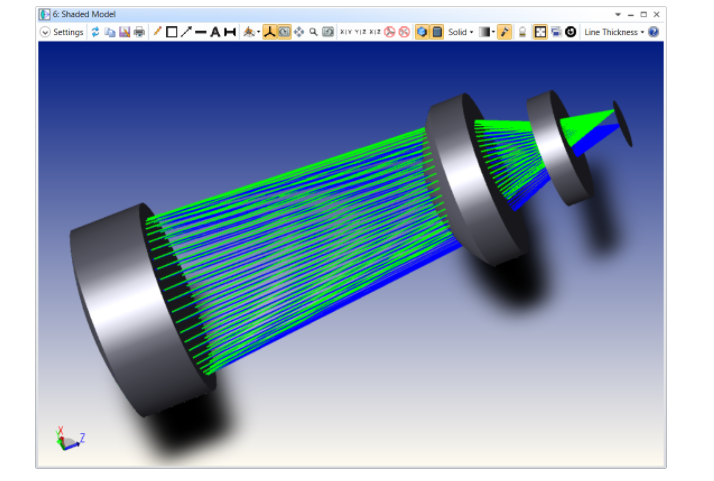
Task: Open the blue help question icon
Action: (x=653, y=32)
